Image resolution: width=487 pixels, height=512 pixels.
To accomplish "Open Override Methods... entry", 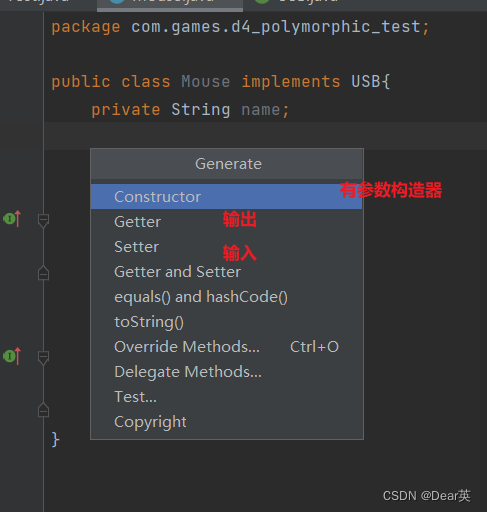I will (226, 347).
